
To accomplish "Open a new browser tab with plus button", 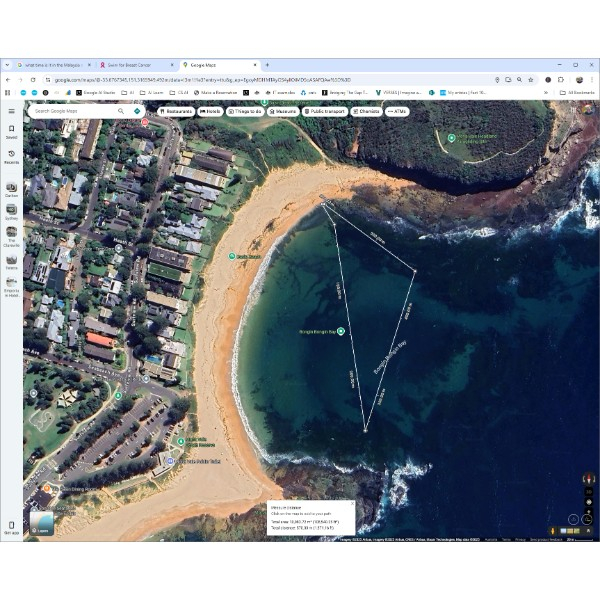I will [267, 65].
